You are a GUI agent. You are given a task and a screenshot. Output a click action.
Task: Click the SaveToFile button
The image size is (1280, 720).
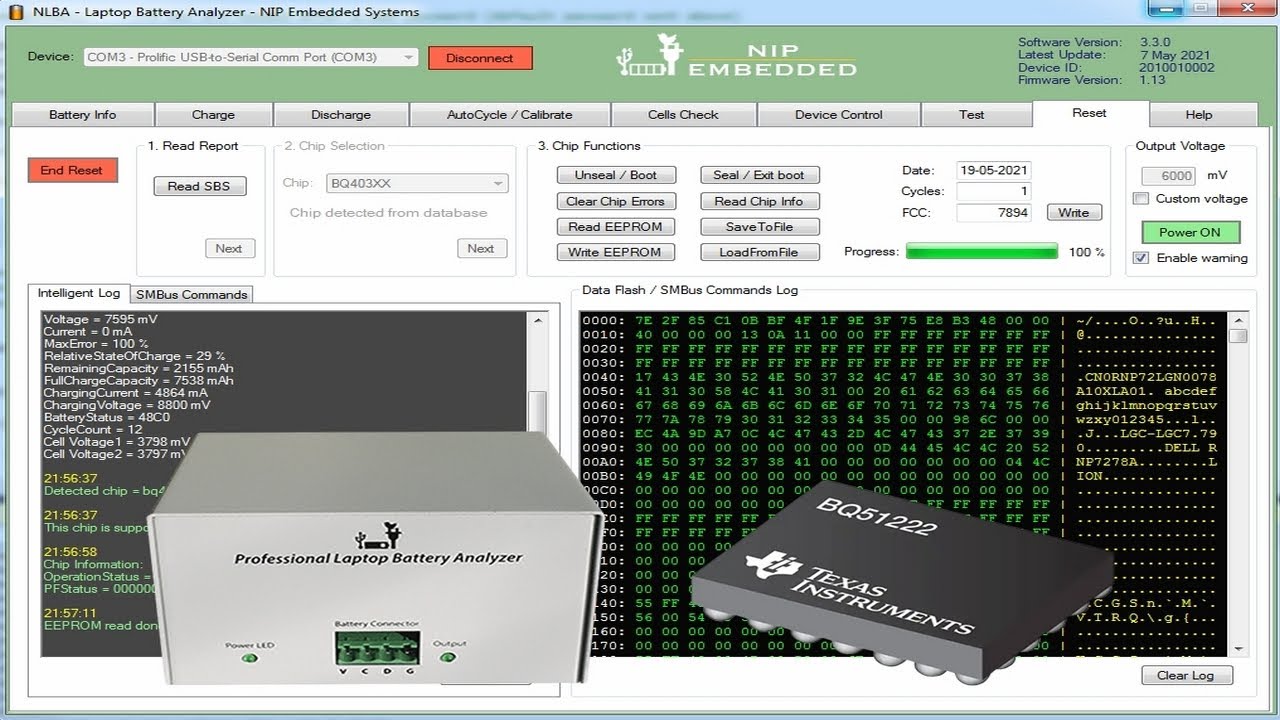tap(759, 227)
